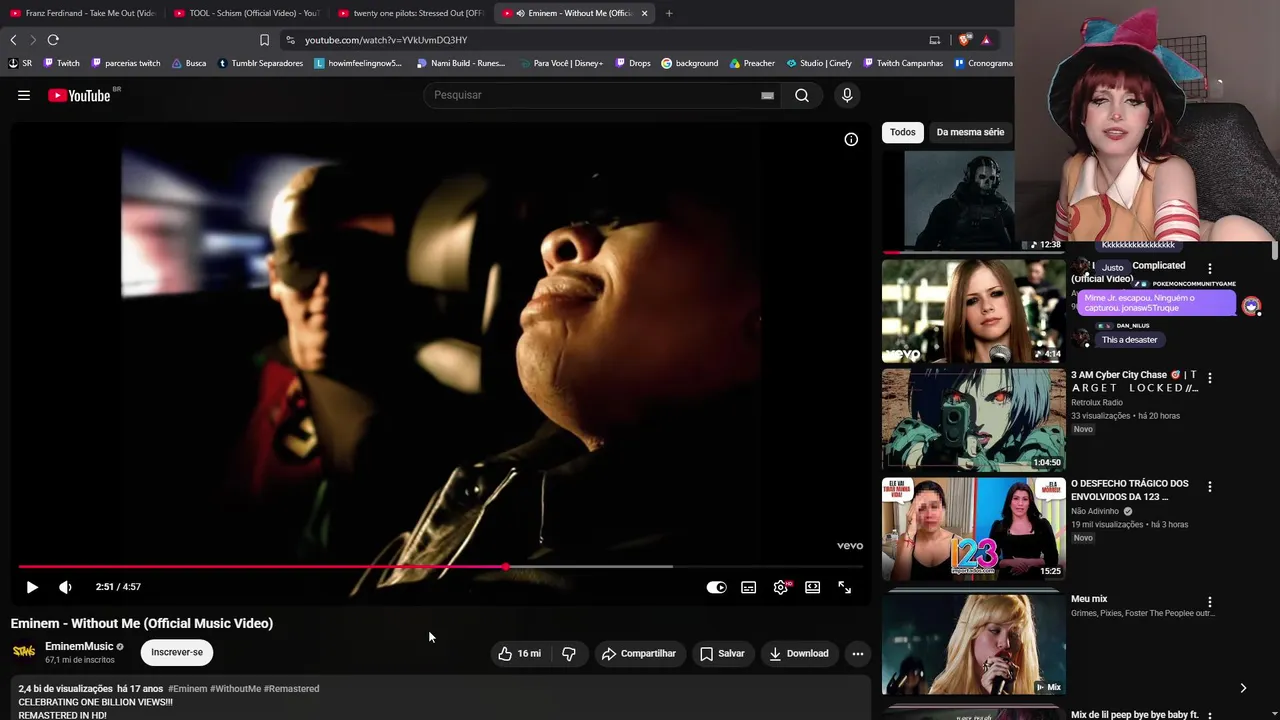Select the Todos filter chip

(903, 132)
